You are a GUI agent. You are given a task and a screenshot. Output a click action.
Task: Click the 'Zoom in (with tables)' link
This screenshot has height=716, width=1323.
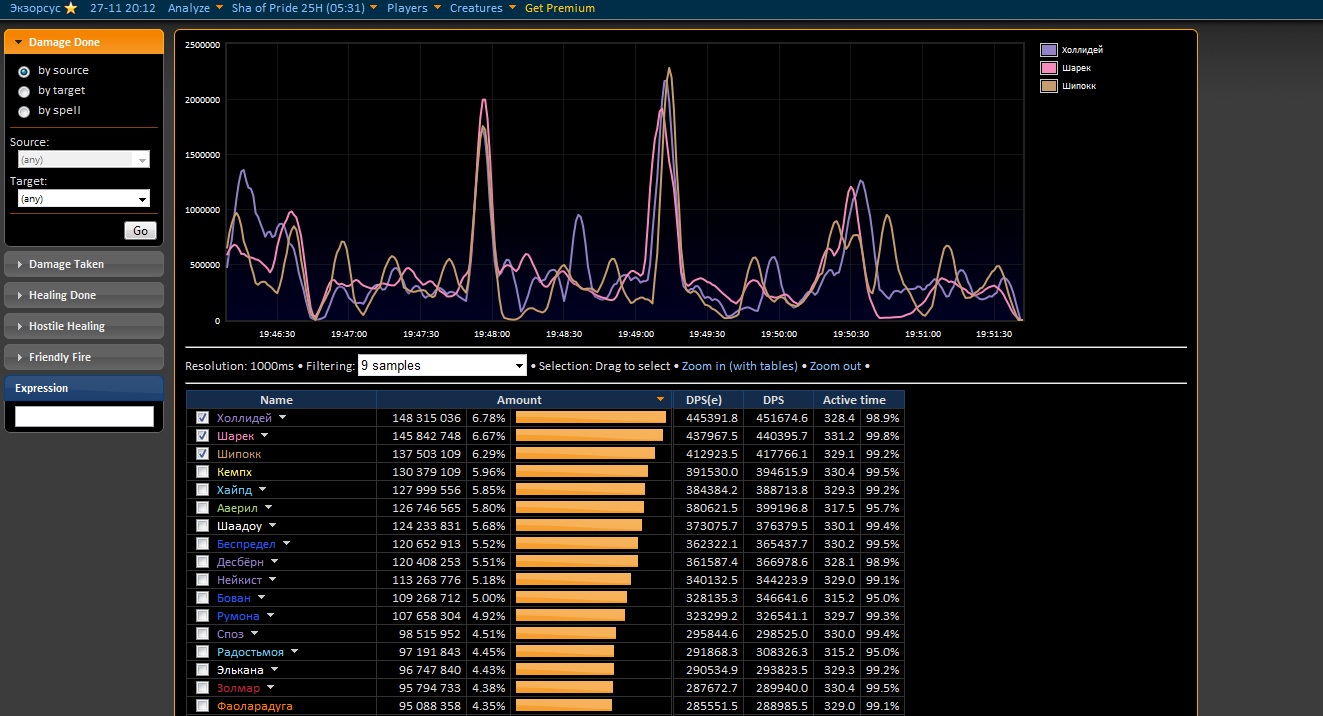[x=740, y=366]
